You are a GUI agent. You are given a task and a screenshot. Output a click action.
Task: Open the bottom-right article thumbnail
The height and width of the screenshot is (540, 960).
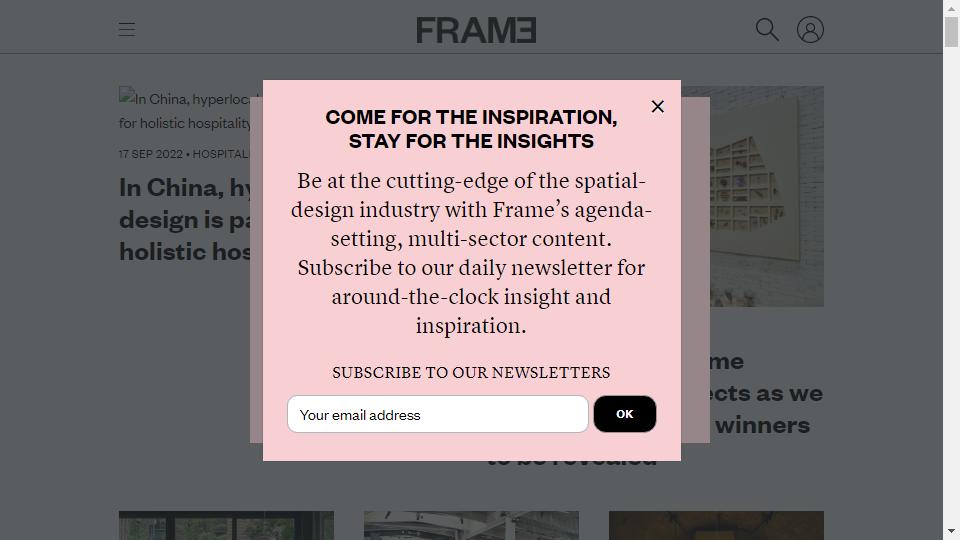point(716,525)
